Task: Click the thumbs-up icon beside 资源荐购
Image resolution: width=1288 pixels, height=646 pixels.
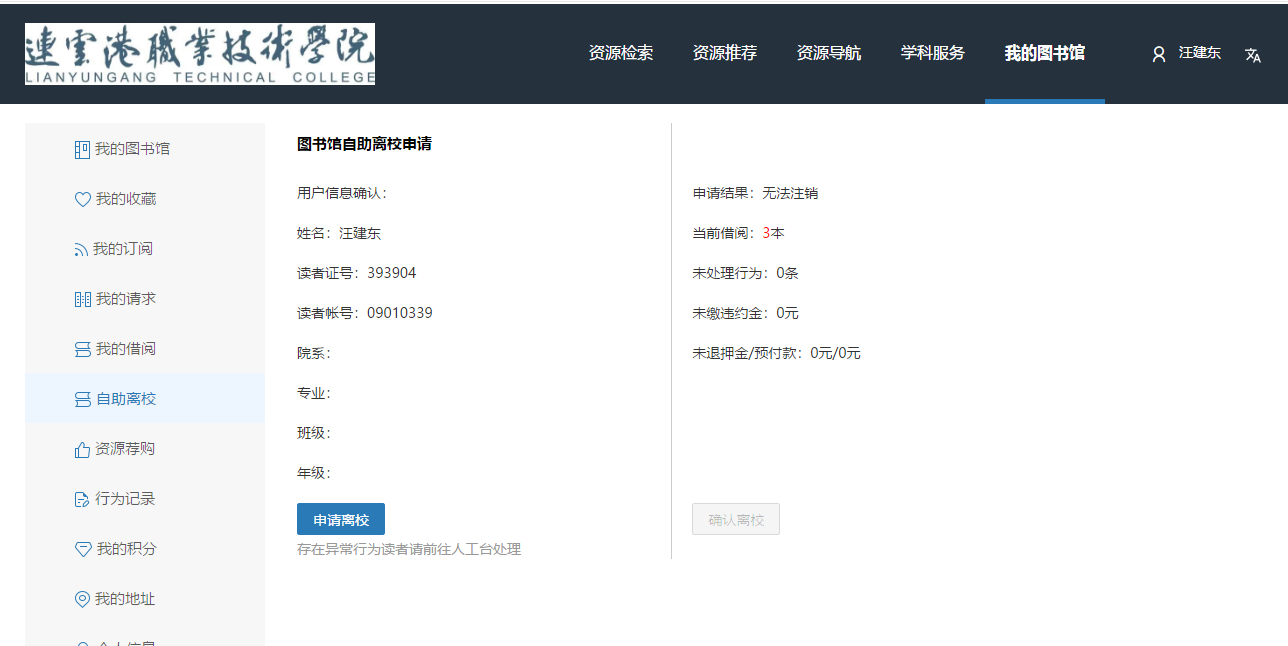Action: [x=82, y=449]
